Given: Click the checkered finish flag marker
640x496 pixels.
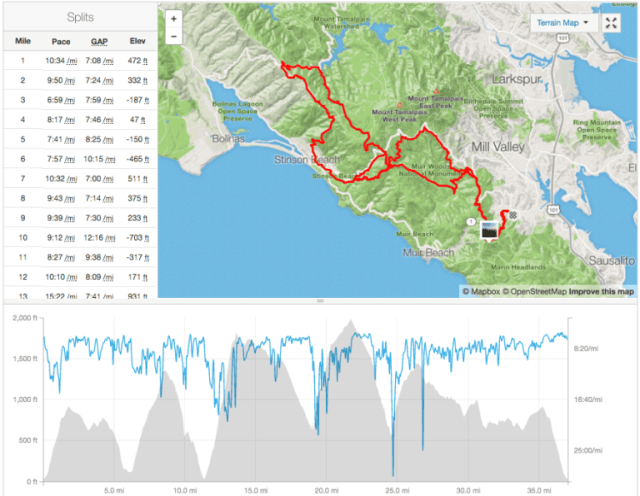Looking at the screenshot, I should [x=513, y=215].
